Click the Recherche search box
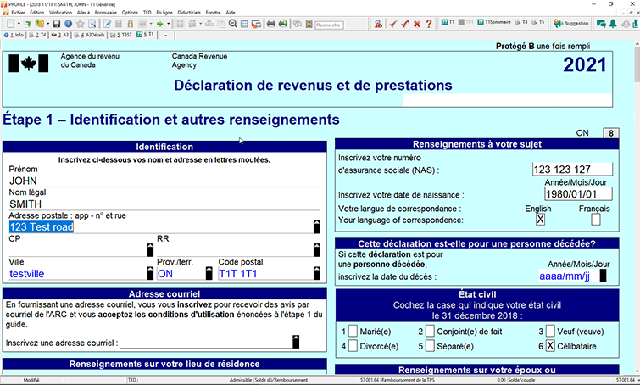 click(x=329, y=25)
